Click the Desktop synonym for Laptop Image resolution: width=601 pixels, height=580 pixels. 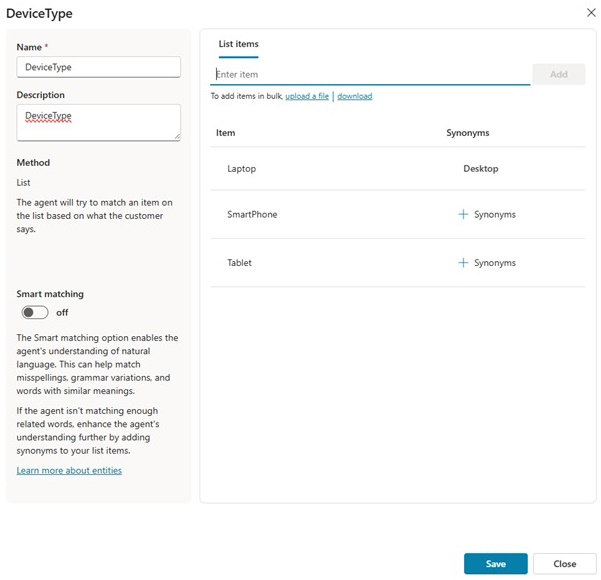(481, 169)
